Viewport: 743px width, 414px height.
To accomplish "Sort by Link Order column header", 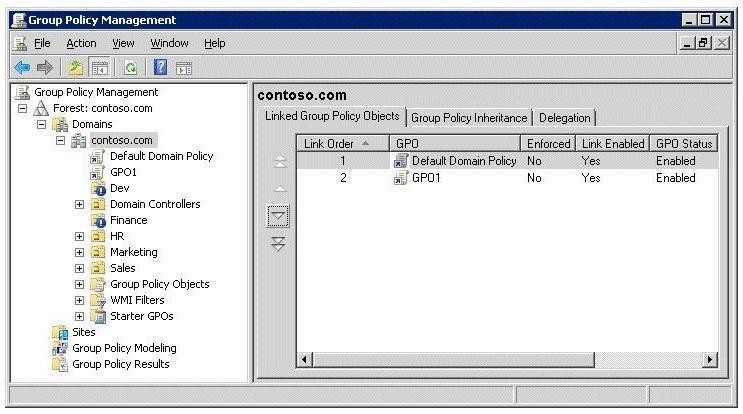I will [343, 144].
